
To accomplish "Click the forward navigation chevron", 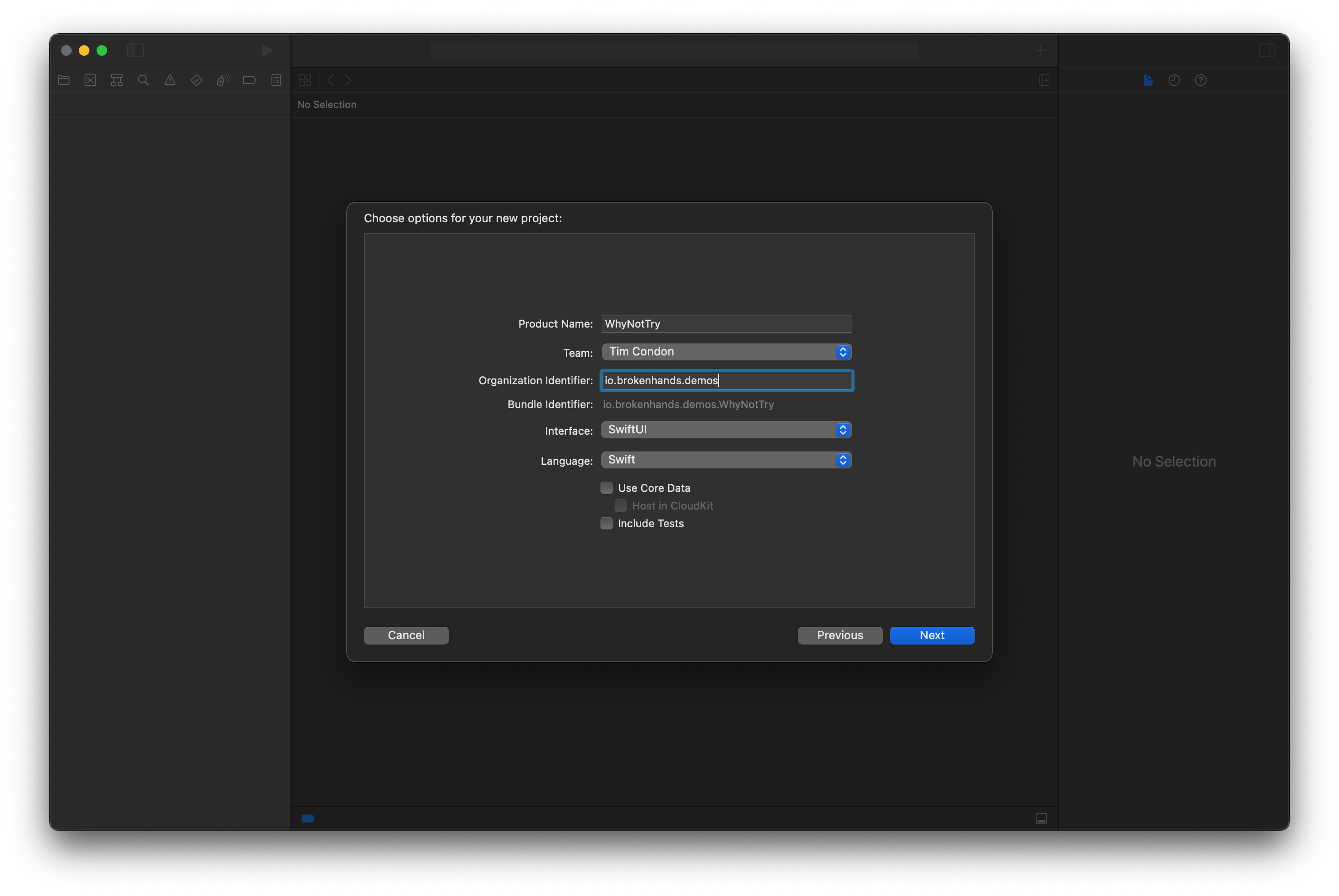I will (x=348, y=80).
